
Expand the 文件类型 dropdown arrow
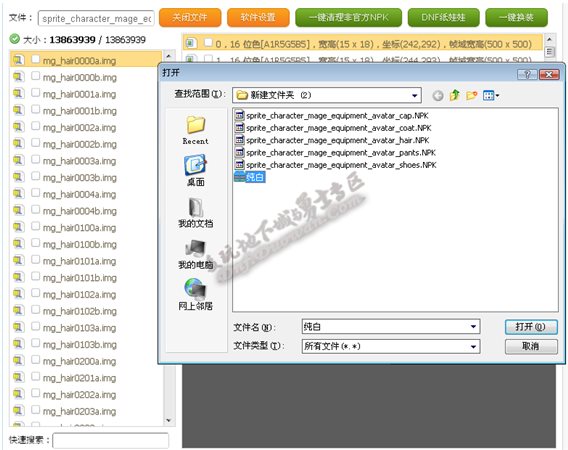click(473, 347)
